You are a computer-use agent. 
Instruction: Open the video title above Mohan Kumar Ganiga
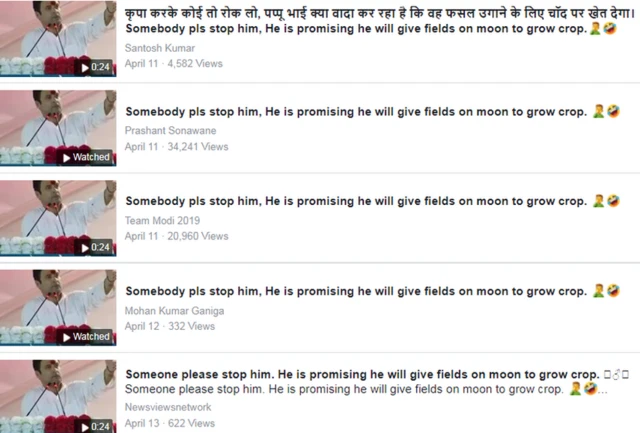(356, 291)
